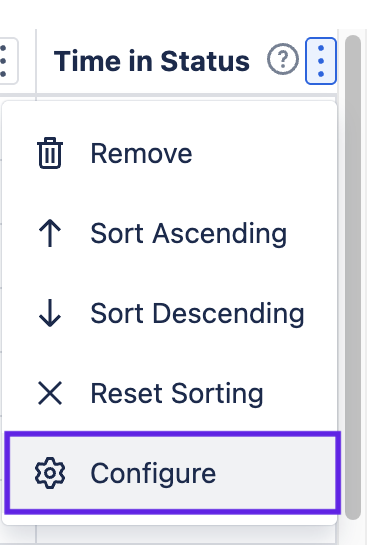Click the vertical scrollbar thumb
Viewport: 369px width, 545px height.
point(353,276)
